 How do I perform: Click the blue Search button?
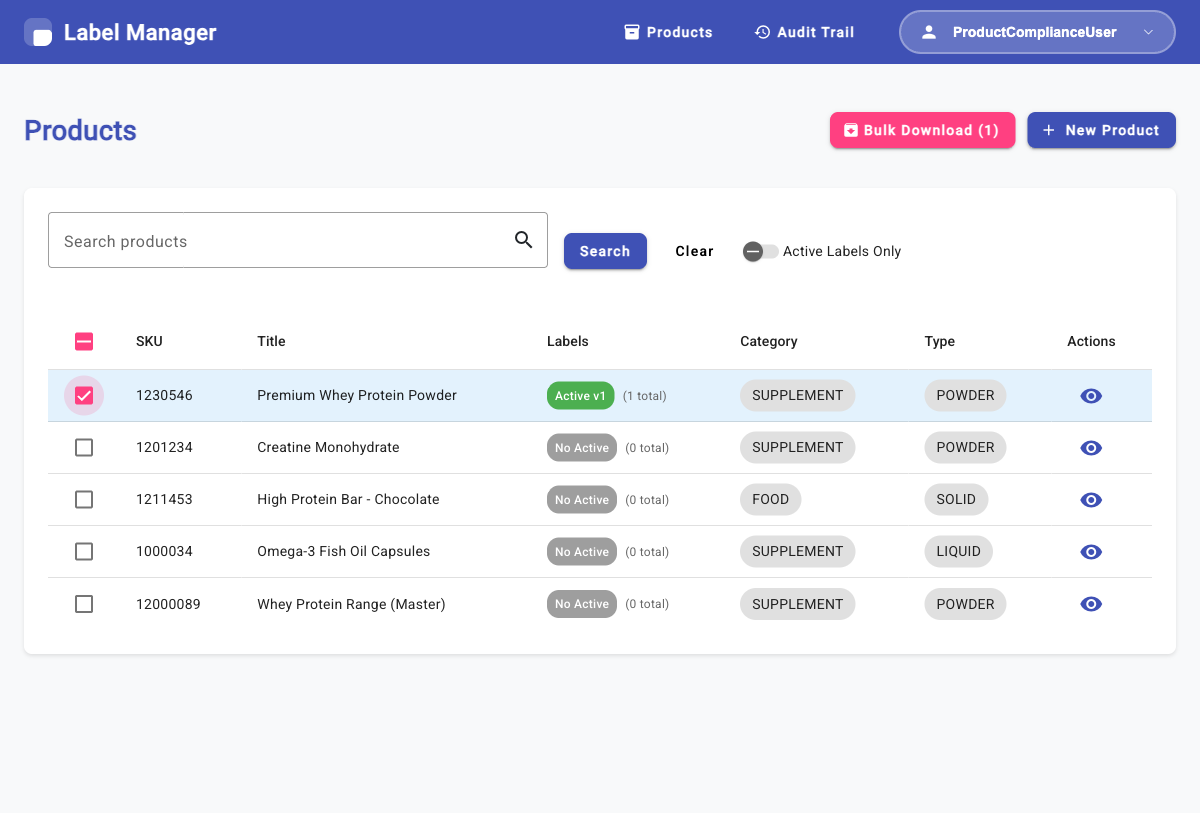(605, 251)
